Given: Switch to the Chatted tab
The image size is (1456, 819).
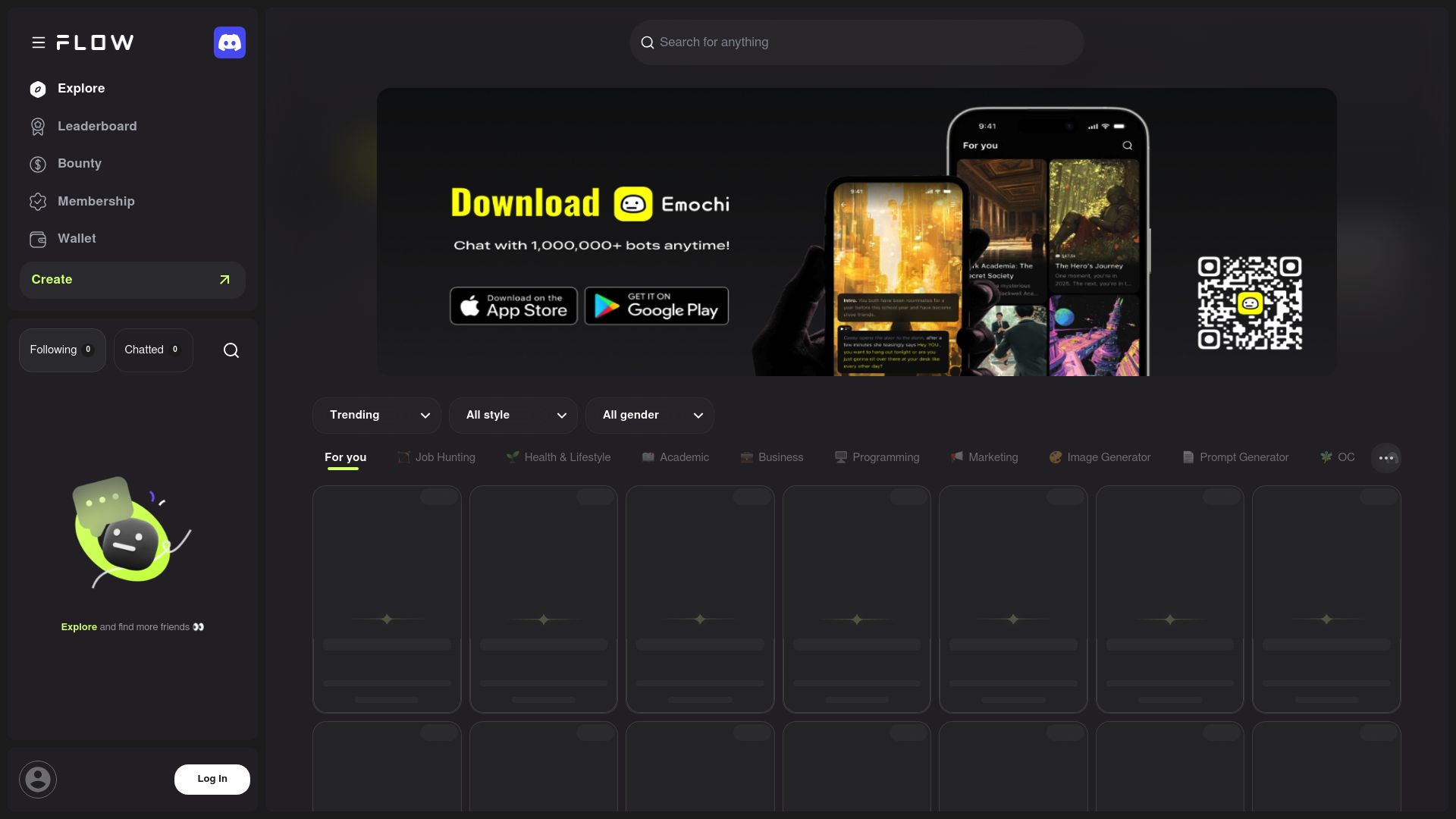Looking at the screenshot, I should [153, 350].
